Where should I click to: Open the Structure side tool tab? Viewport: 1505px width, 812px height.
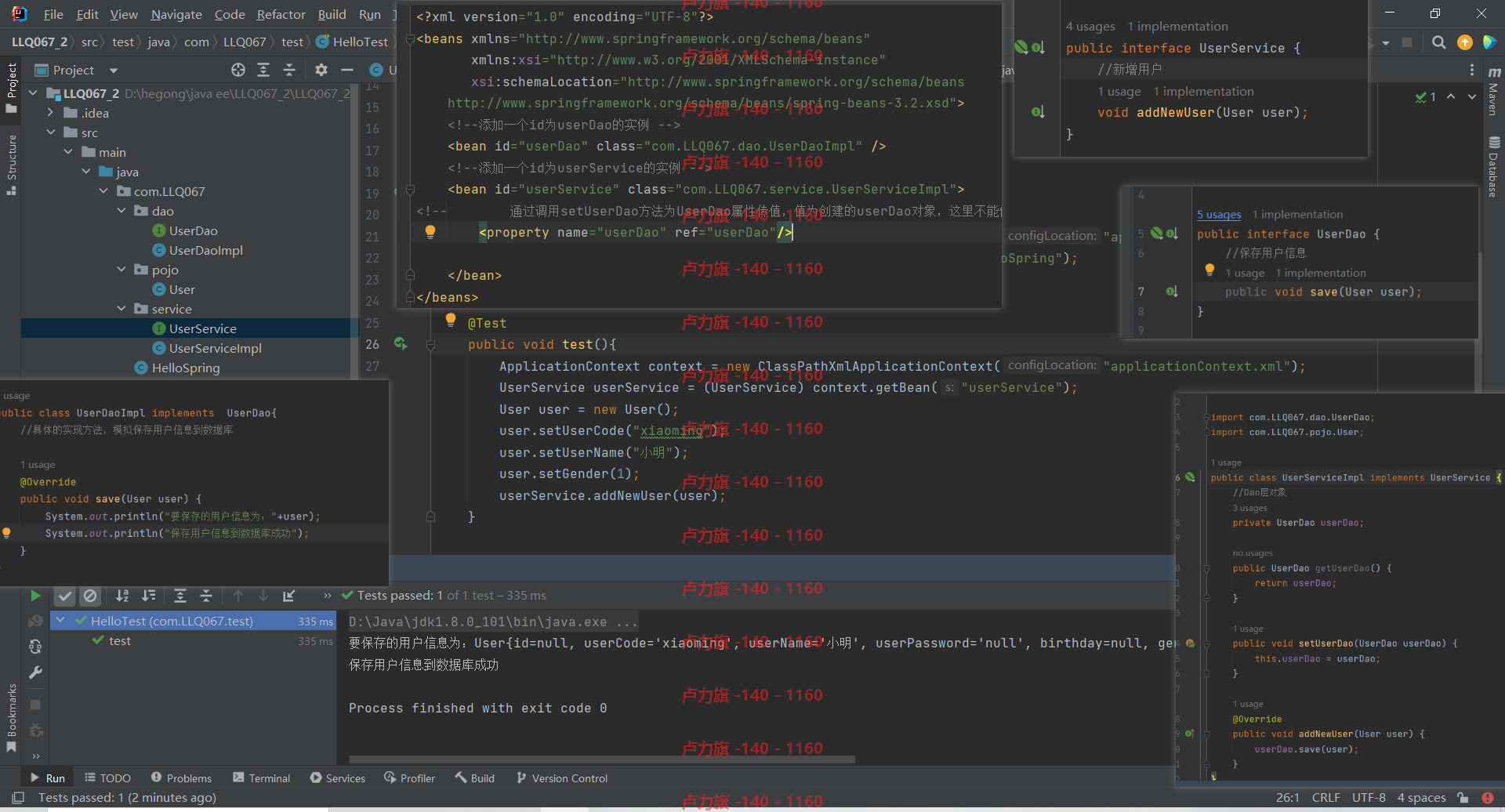(x=11, y=164)
